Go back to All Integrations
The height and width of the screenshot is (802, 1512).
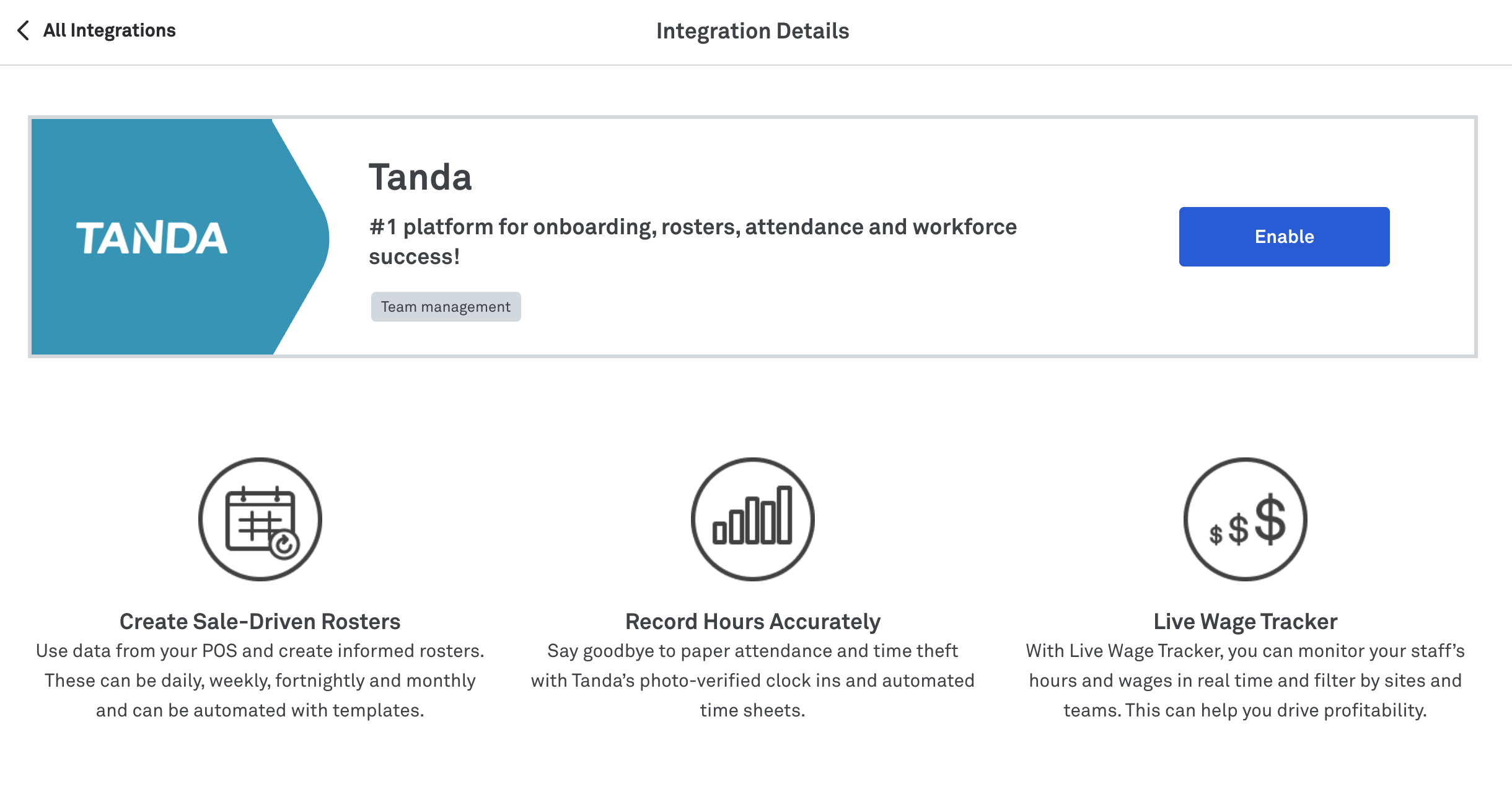(x=109, y=30)
